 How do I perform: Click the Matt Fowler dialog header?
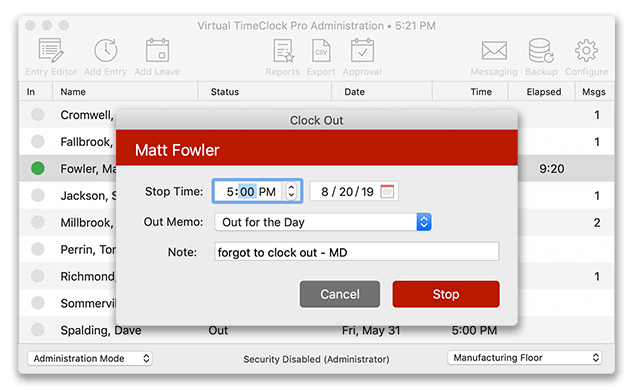pyautogui.click(x=317, y=149)
